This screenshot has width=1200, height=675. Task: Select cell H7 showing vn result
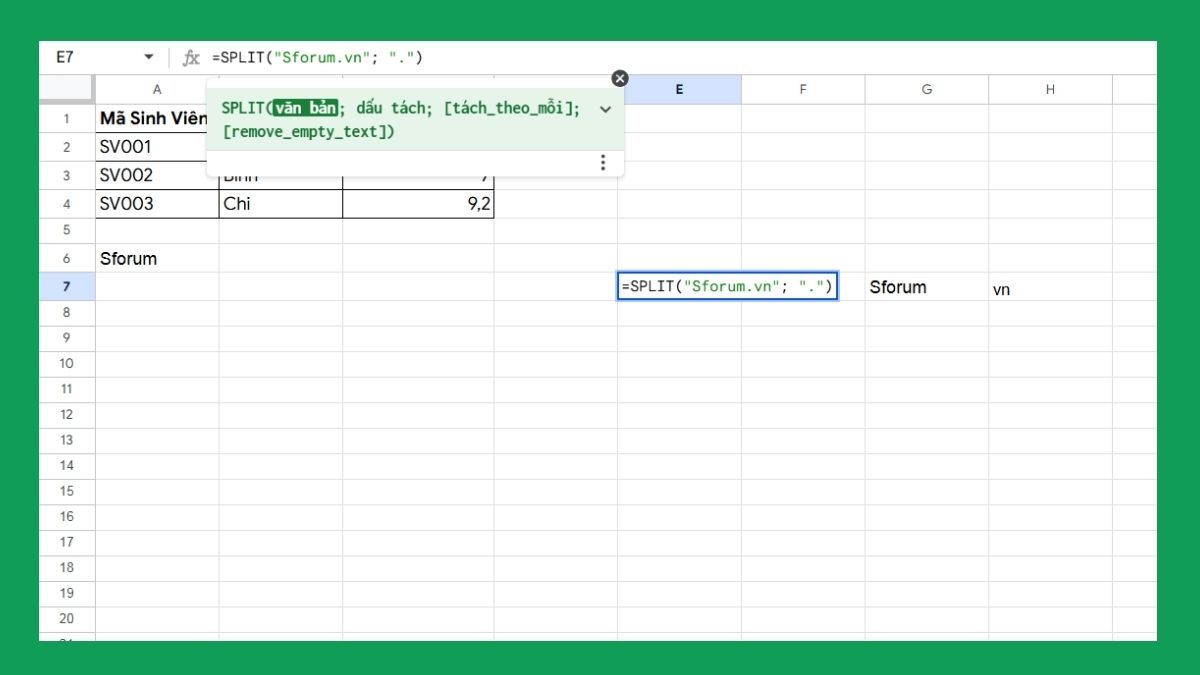[x=1050, y=287]
